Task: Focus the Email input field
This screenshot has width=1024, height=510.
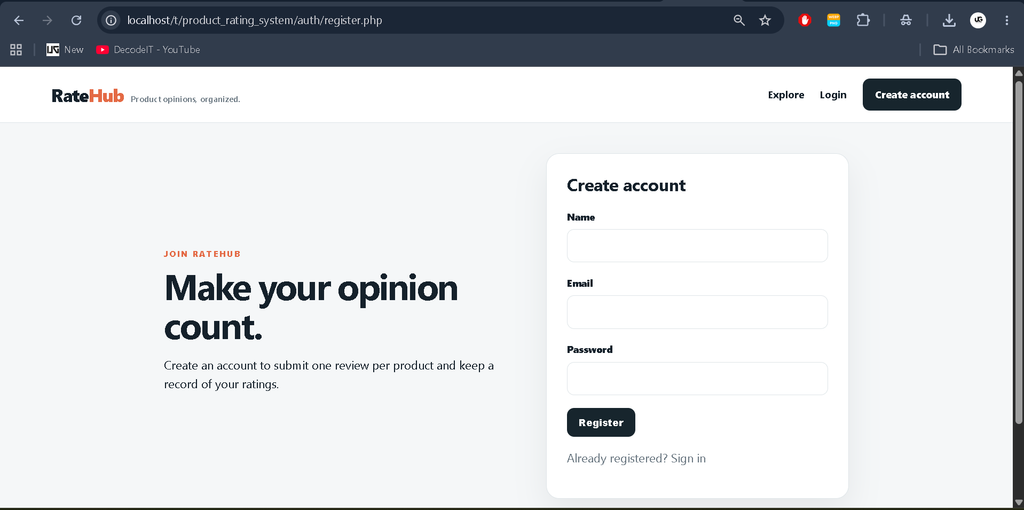Action: pyautogui.click(x=697, y=312)
